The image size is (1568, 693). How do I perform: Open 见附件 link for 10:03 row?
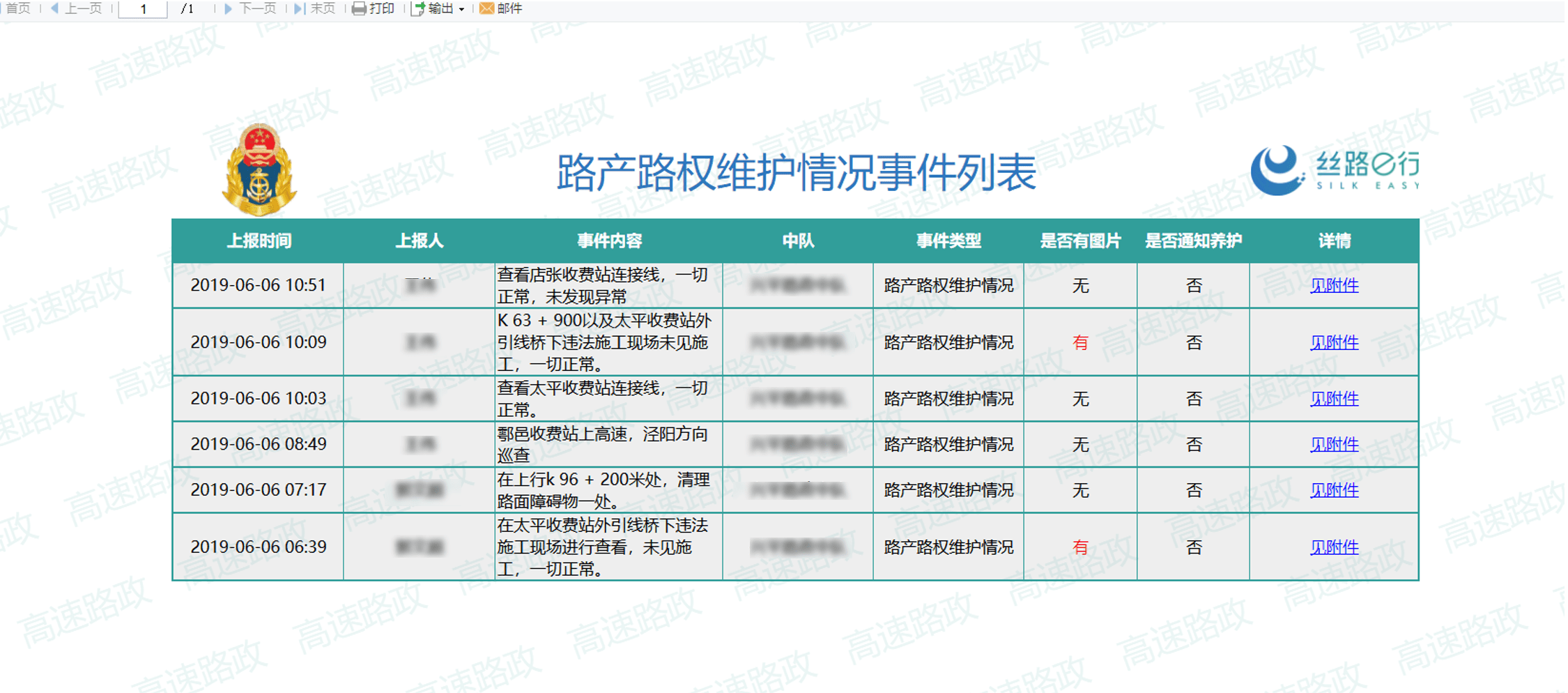1334,398
